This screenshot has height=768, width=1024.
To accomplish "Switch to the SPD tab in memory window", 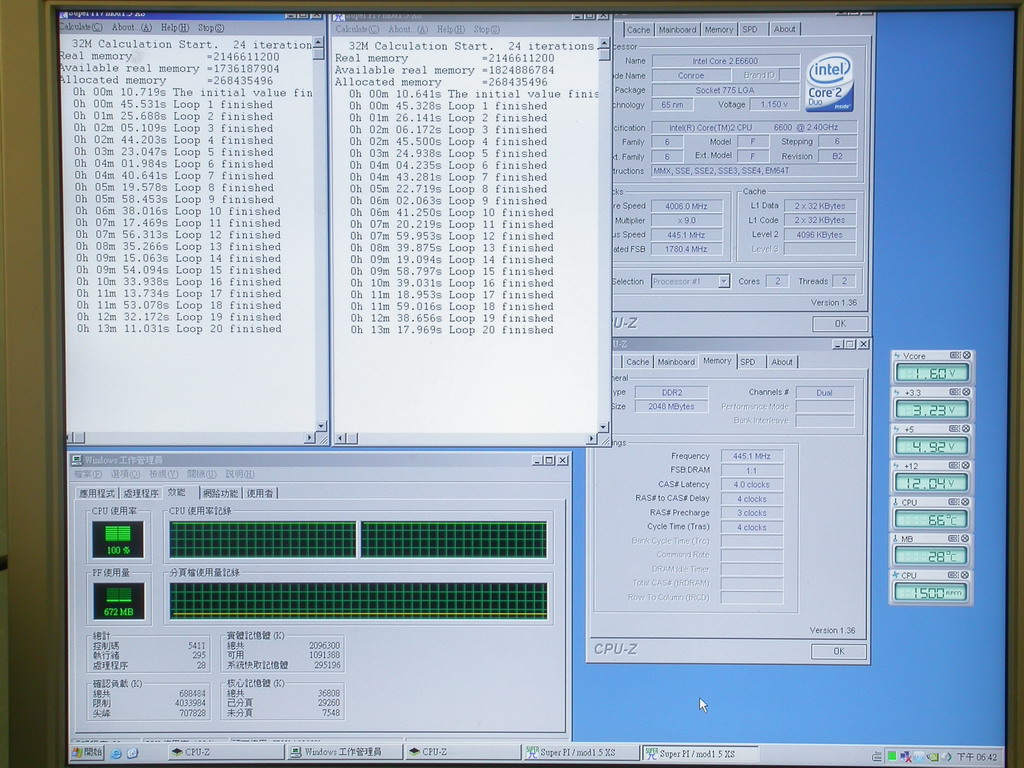I will pyautogui.click(x=748, y=362).
